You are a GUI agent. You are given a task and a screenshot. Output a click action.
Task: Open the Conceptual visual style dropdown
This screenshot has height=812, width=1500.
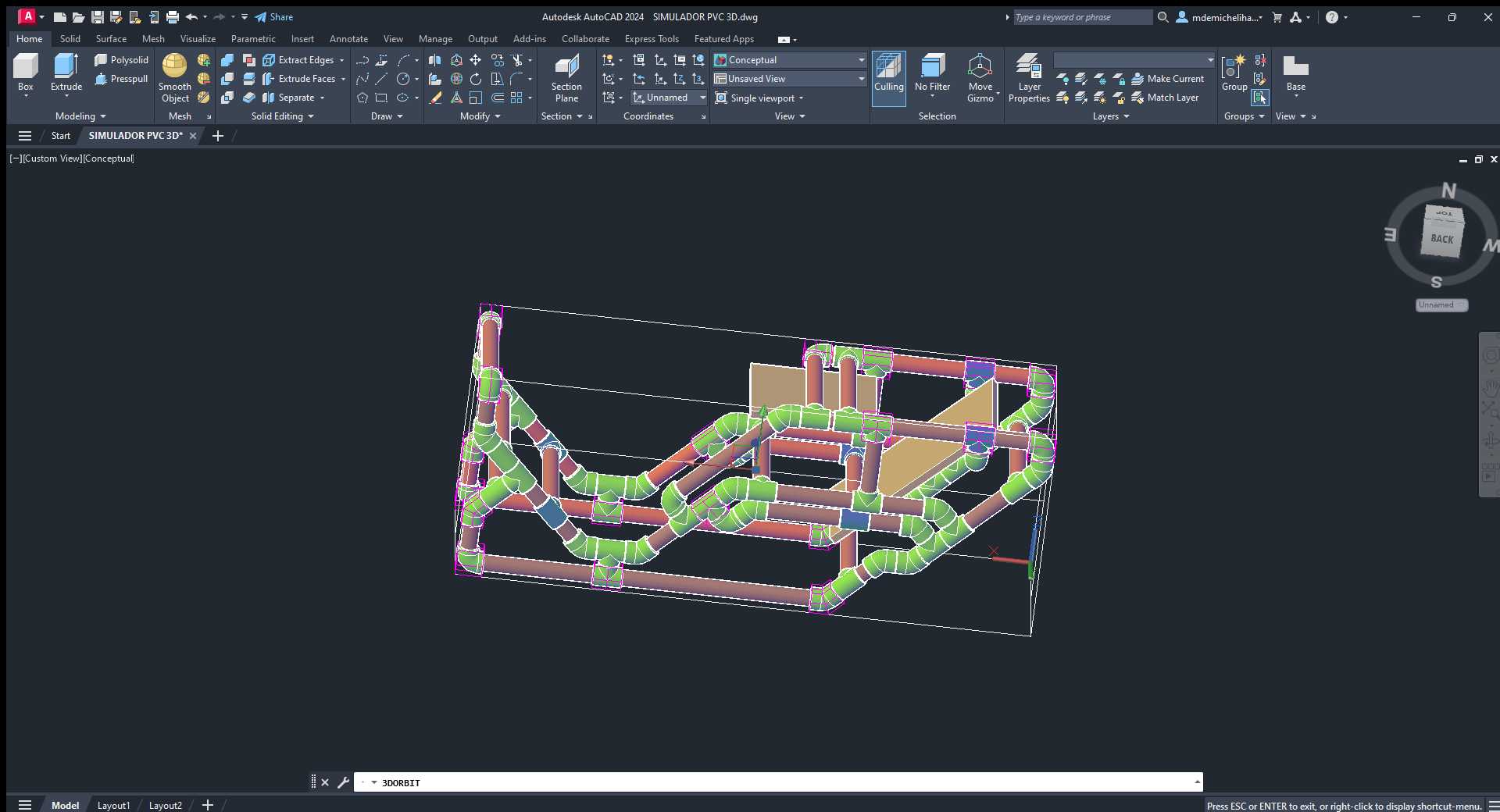click(x=790, y=60)
